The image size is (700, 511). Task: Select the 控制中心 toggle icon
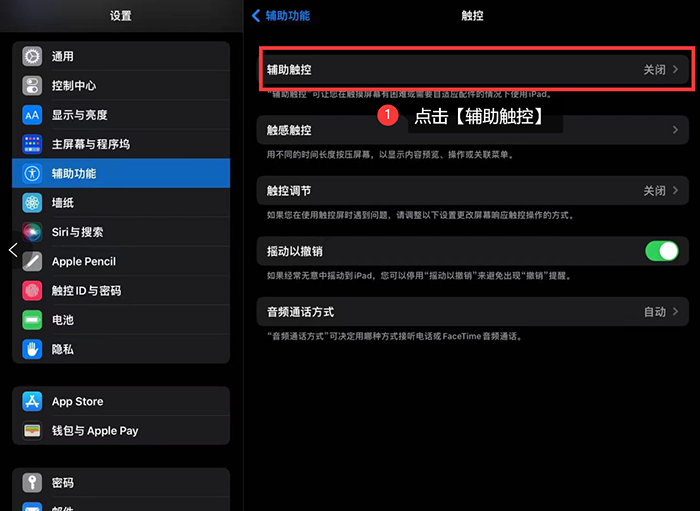click(32, 86)
